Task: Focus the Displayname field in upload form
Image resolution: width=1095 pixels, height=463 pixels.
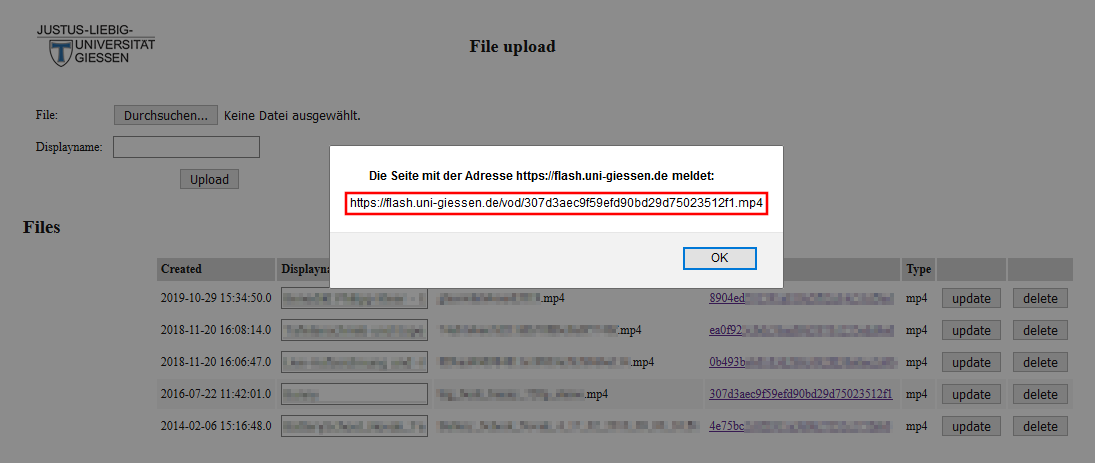Action: coord(186,147)
